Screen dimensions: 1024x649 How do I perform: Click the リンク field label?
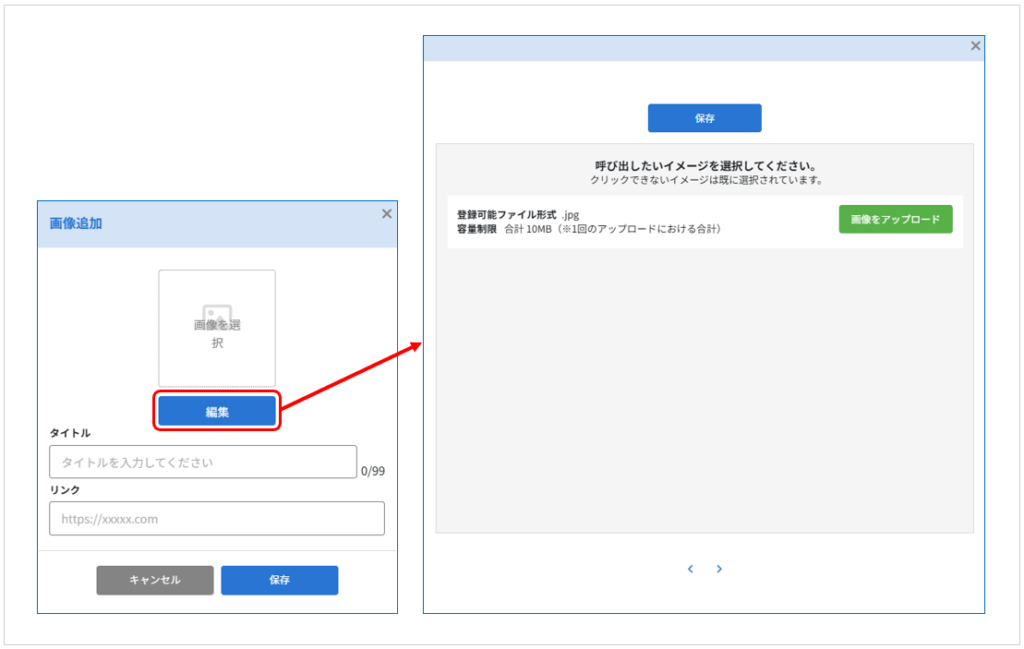pos(65,490)
